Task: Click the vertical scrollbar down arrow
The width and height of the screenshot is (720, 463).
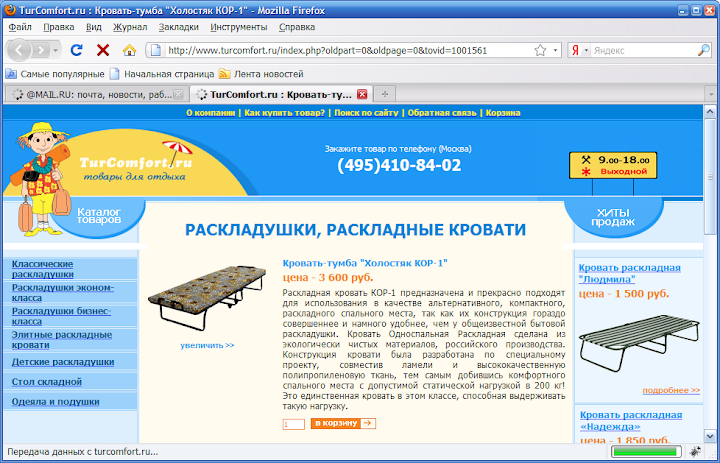Action: [710, 435]
